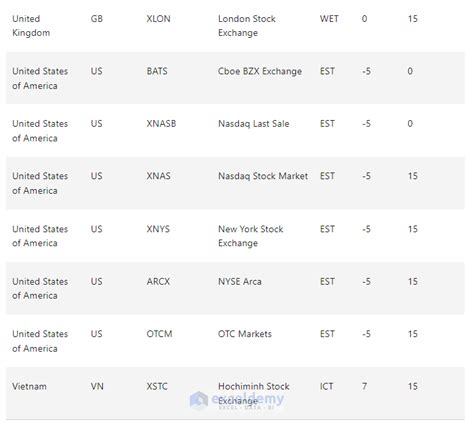Select the OTCM exchange code
The image size is (474, 422).
pyautogui.click(x=159, y=334)
